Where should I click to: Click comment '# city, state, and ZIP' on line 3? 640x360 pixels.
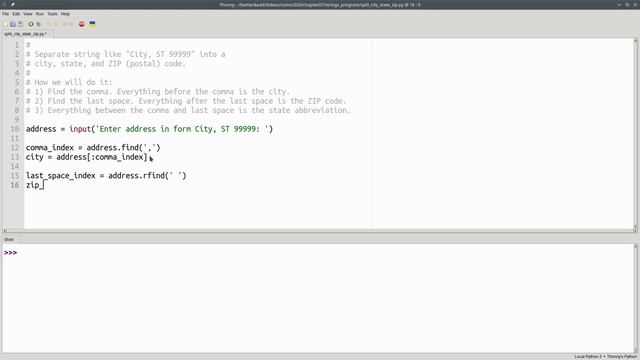tap(74, 64)
